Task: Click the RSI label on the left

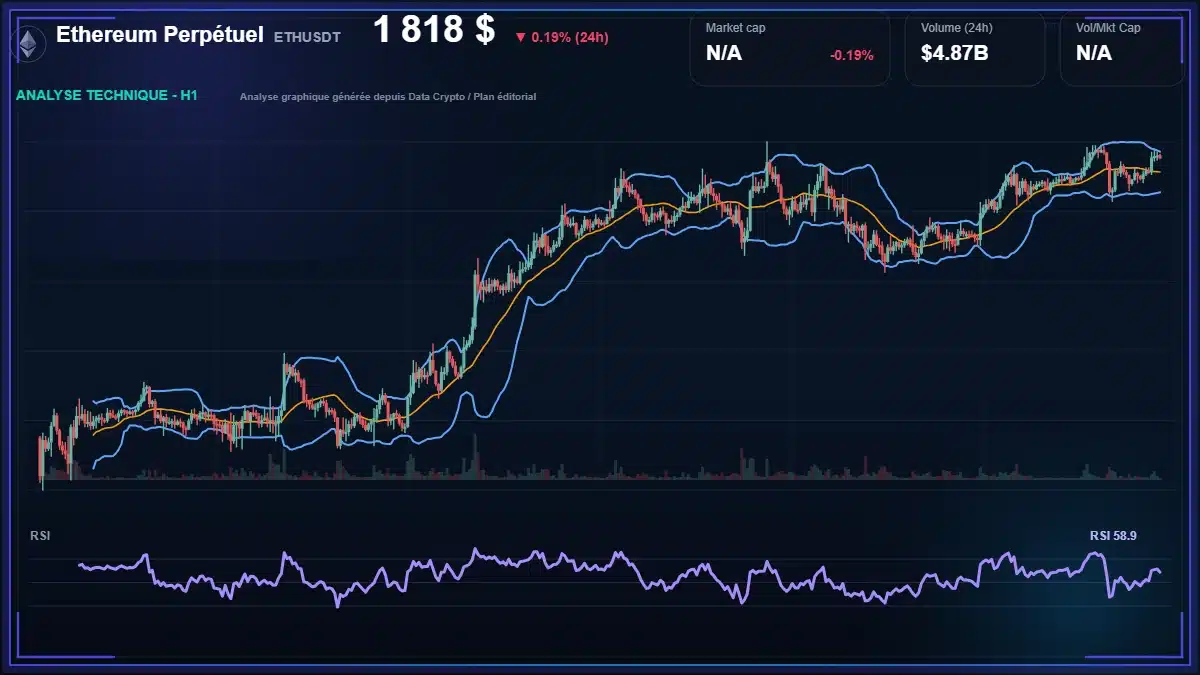Action: click(x=40, y=536)
